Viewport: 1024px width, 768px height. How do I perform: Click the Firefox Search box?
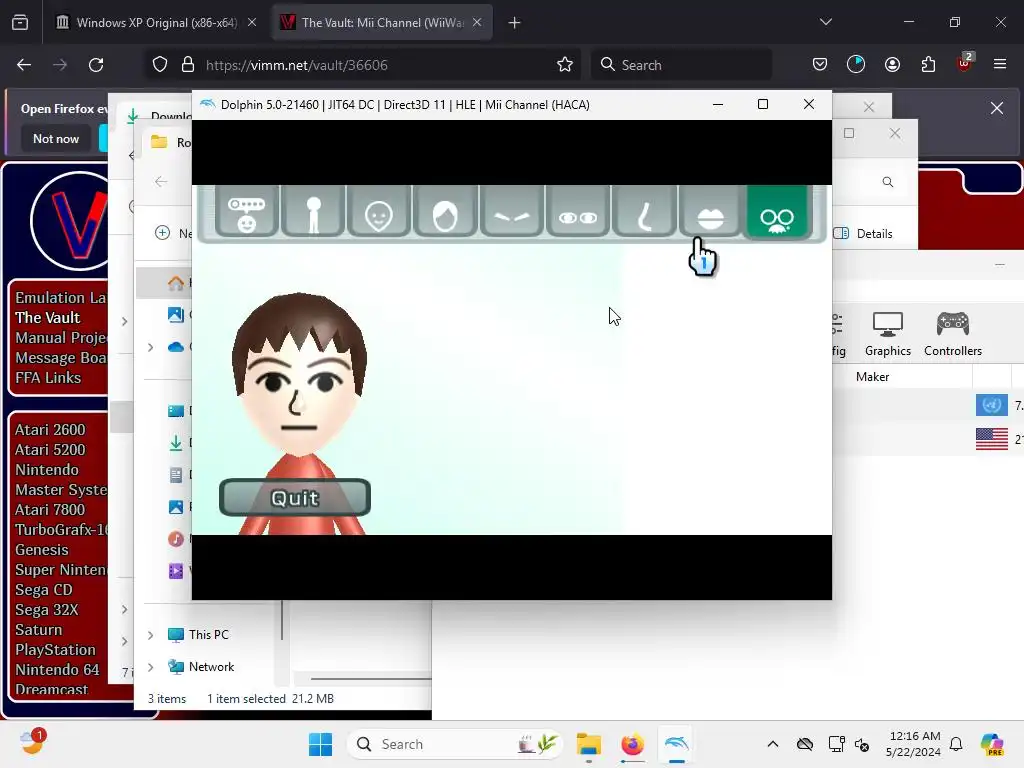point(681,65)
